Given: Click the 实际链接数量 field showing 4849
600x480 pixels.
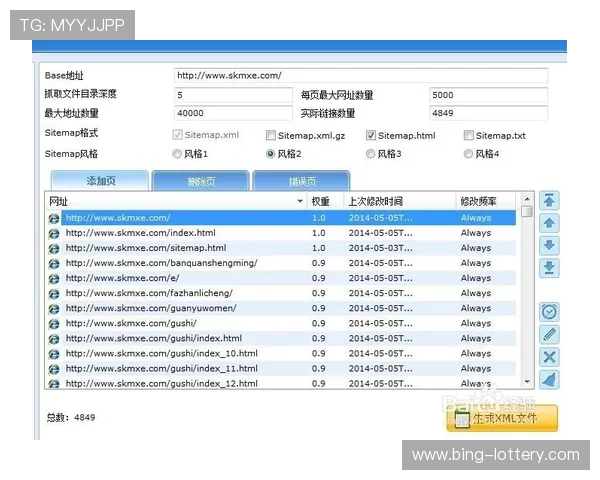Looking at the screenshot, I should [x=488, y=113].
